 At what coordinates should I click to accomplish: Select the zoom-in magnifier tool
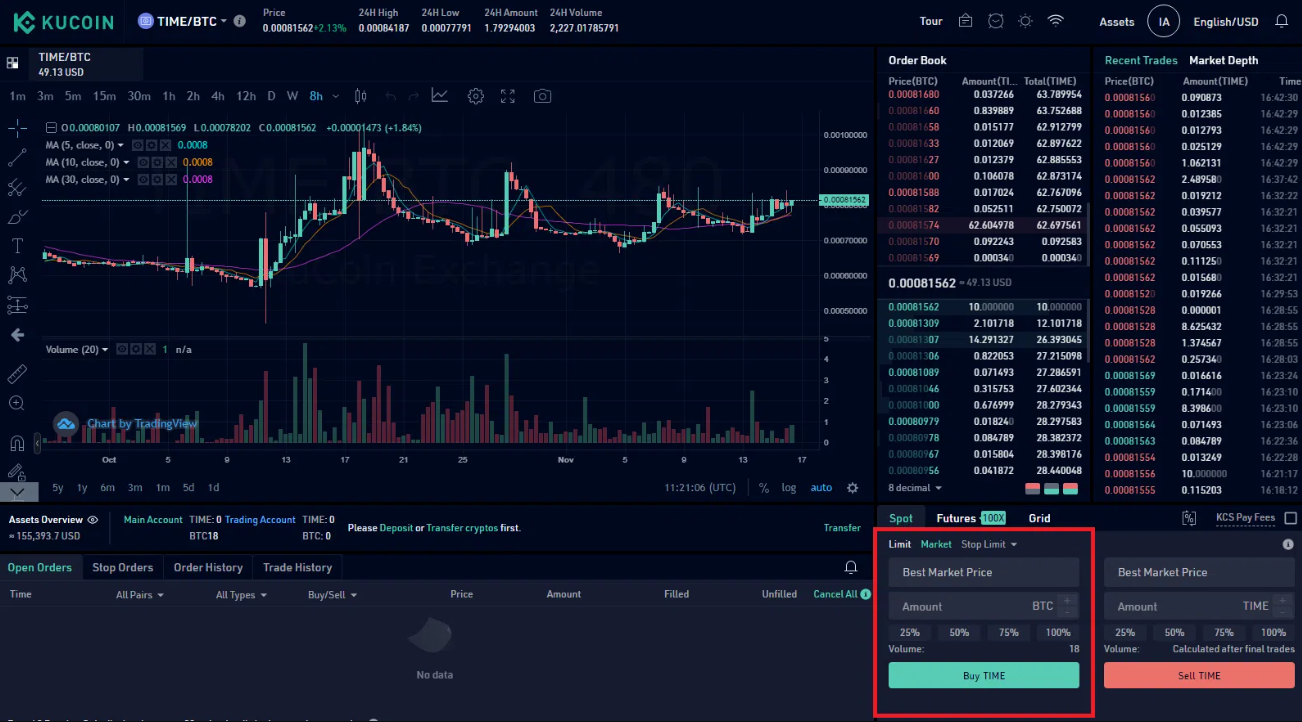point(17,403)
